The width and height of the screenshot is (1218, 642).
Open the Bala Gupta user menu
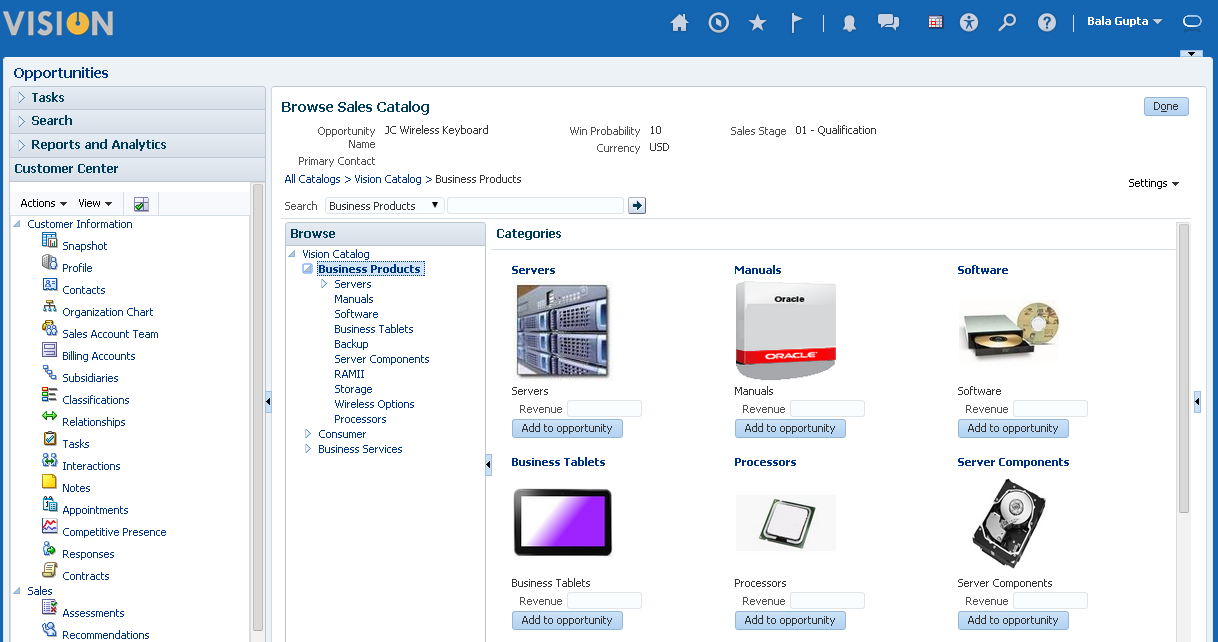(1125, 22)
